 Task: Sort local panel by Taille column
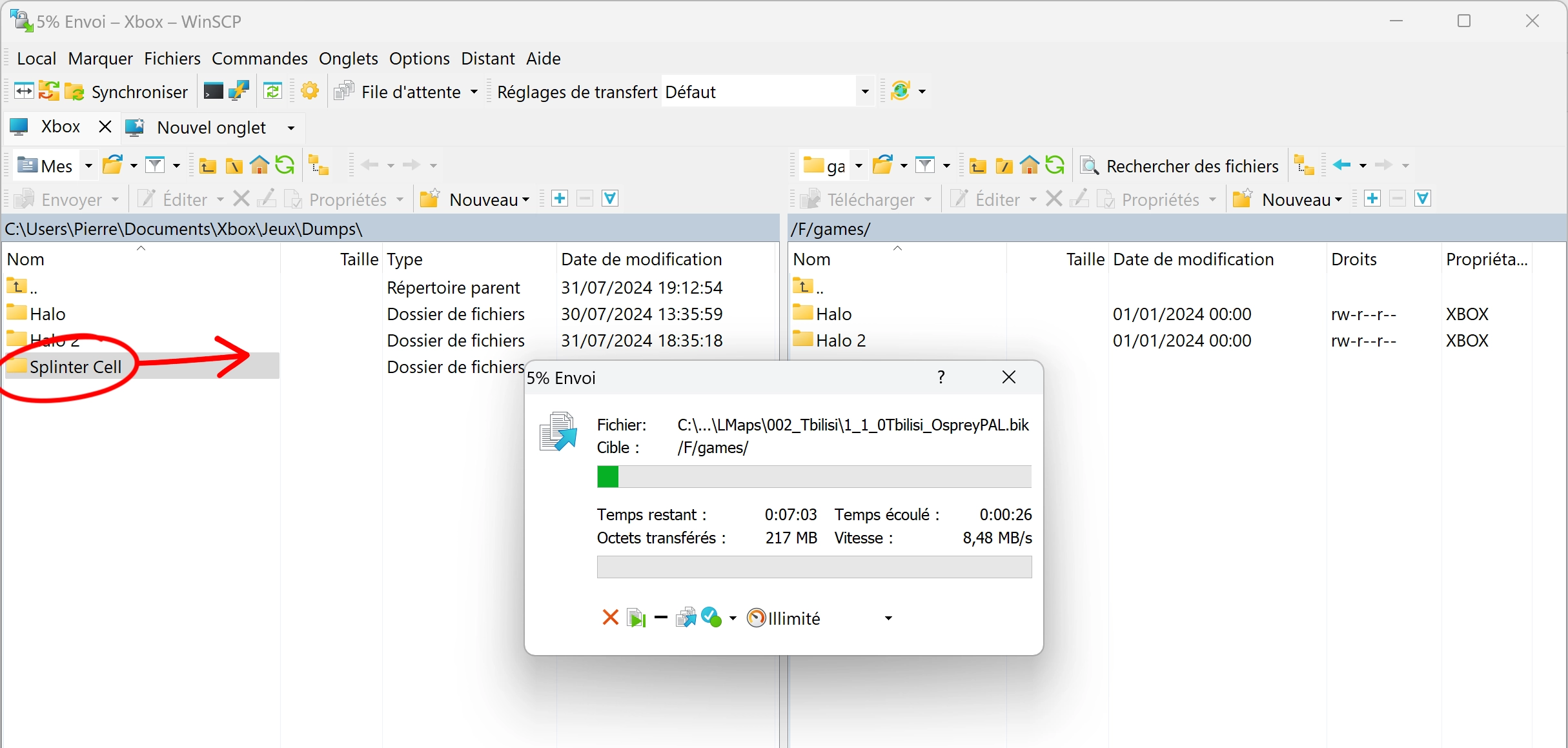pos(359,259)
